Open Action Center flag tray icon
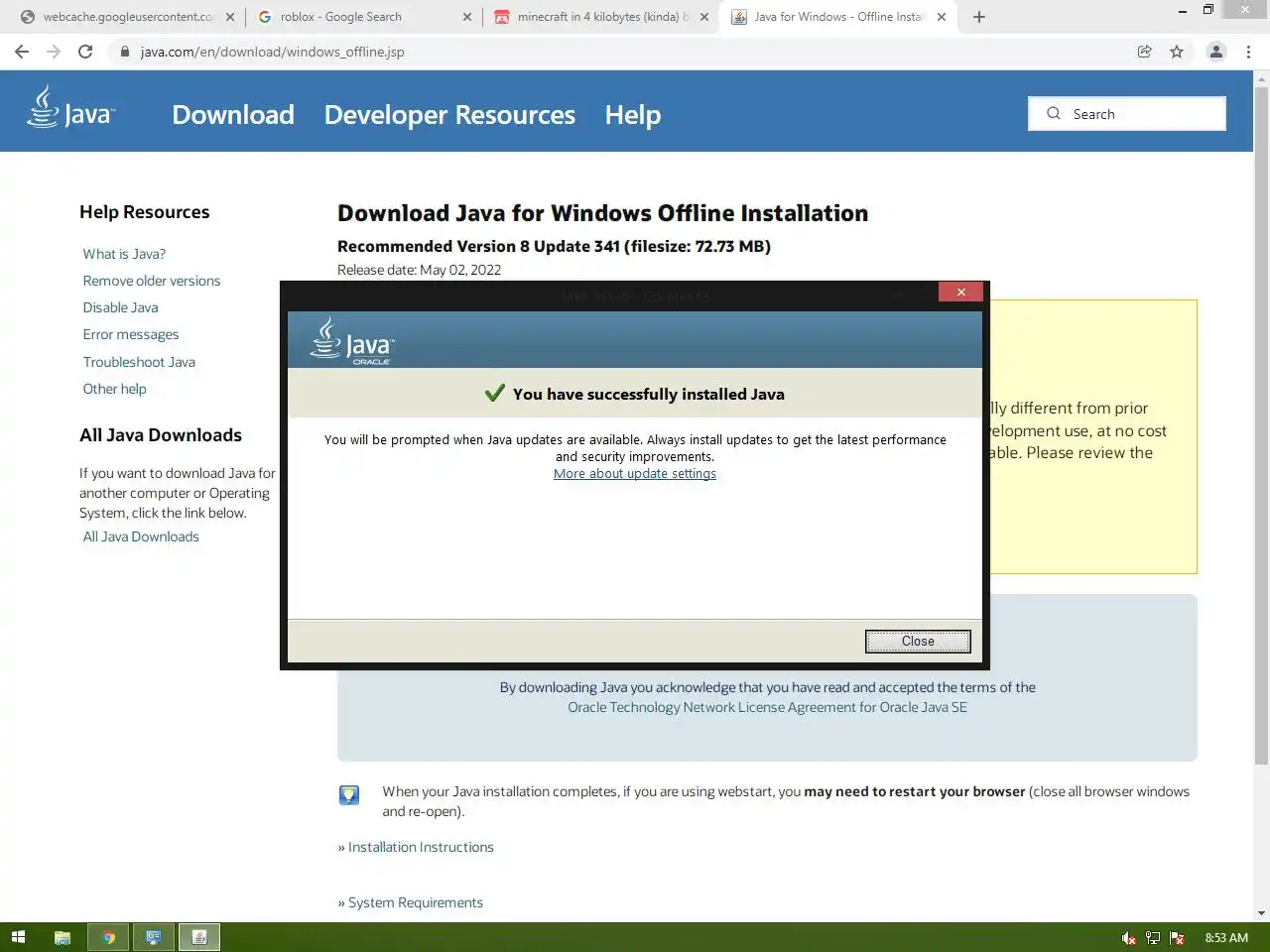The image size is (1270, 952). tap(1177, 938)
